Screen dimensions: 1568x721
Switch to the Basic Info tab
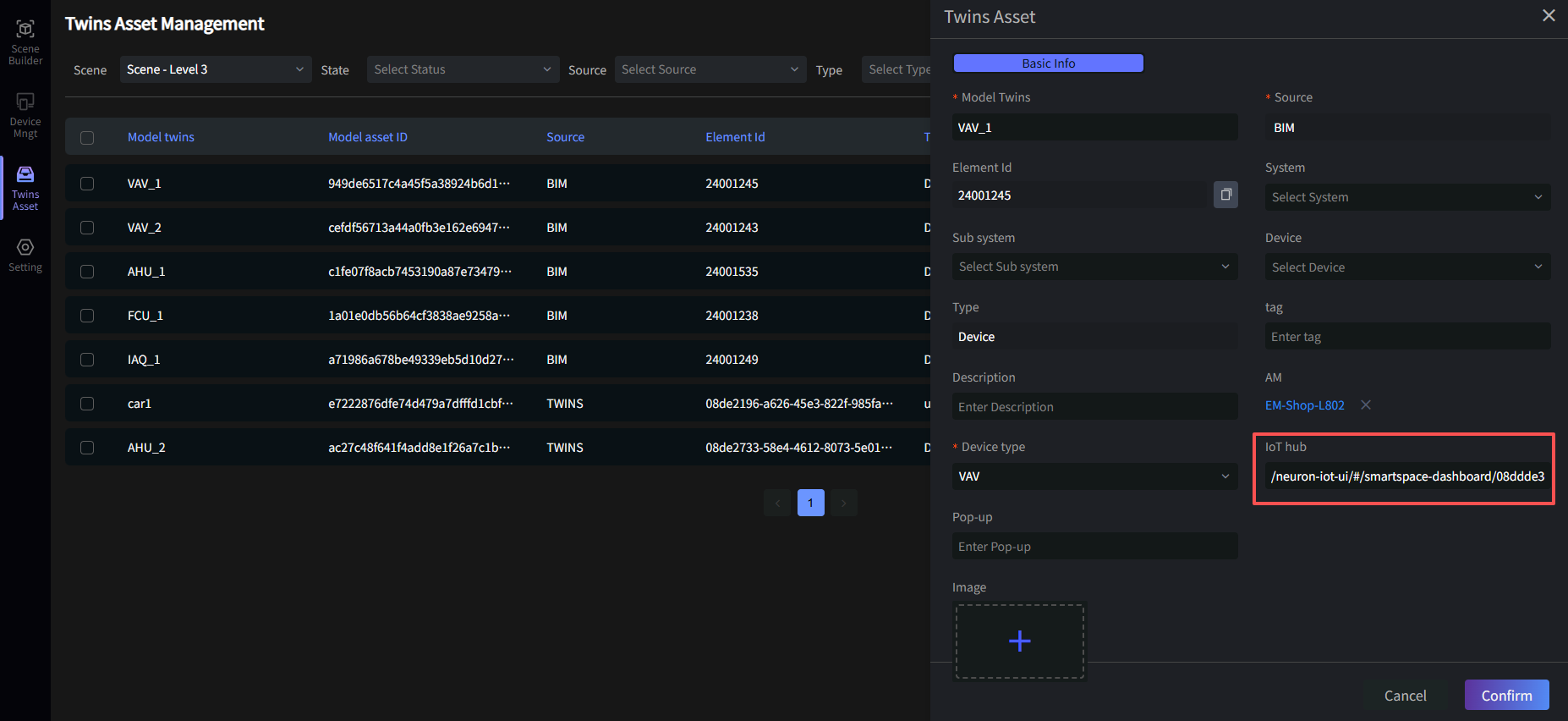[x=1048, y=63]
